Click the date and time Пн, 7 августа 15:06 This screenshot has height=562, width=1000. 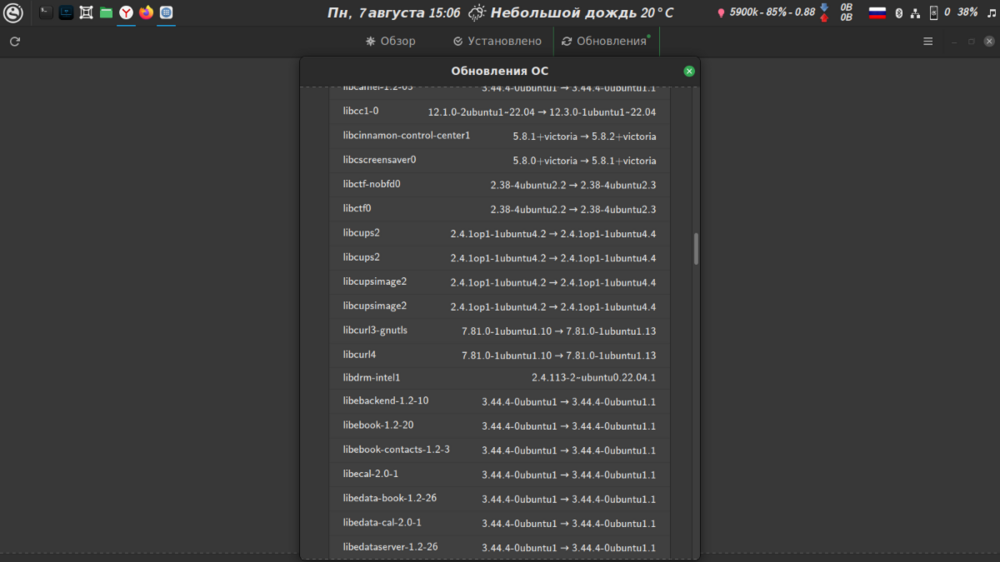(x=393, y=13)
